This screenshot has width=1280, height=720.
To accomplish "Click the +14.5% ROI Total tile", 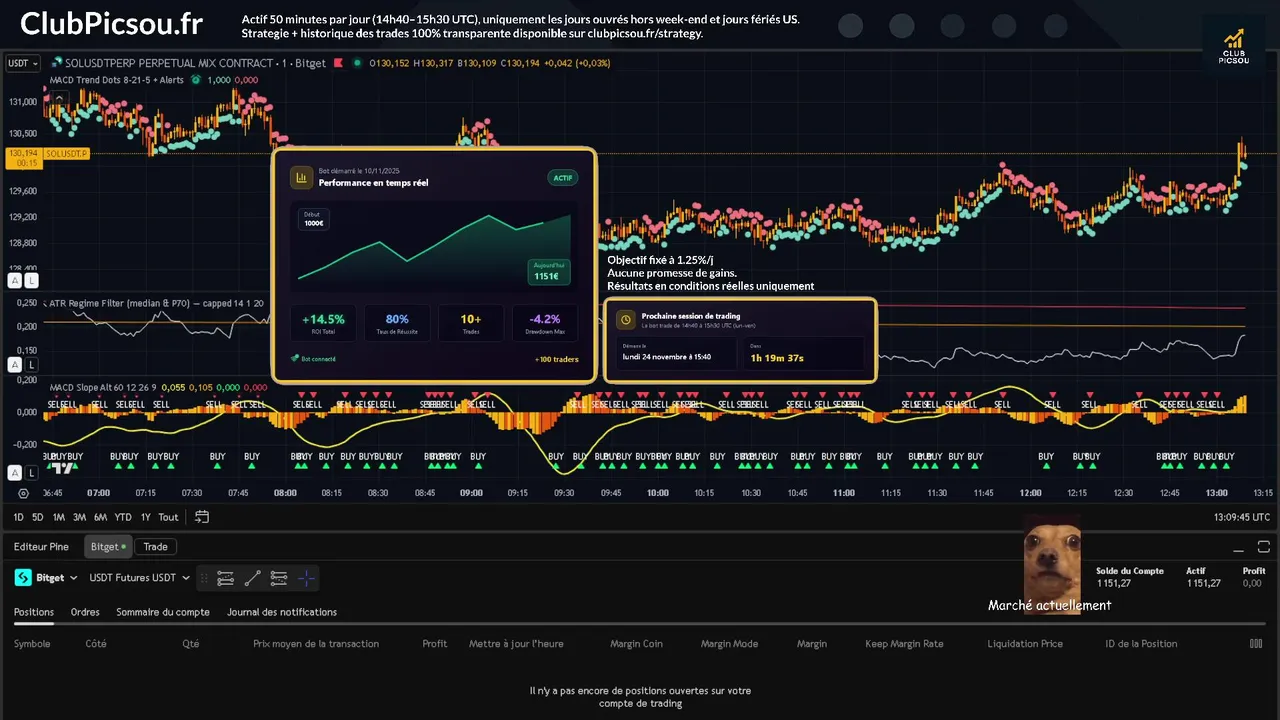I will pos(323,323).
